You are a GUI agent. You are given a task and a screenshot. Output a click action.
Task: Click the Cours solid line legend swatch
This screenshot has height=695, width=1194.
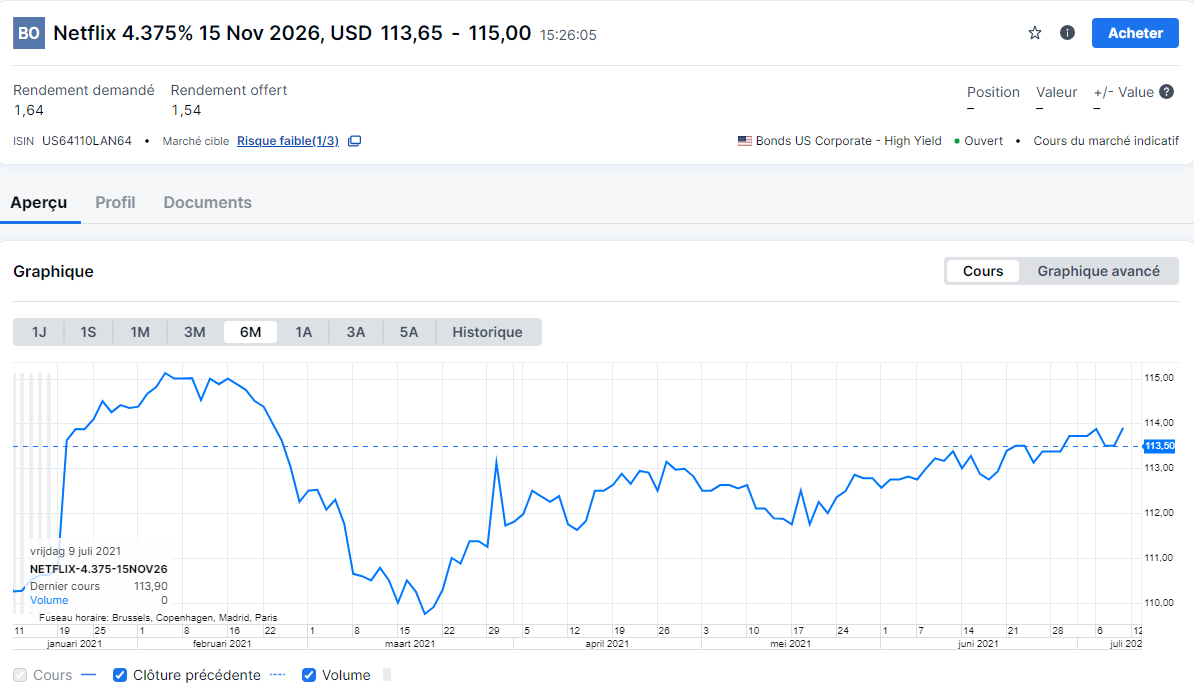point(88,675)
